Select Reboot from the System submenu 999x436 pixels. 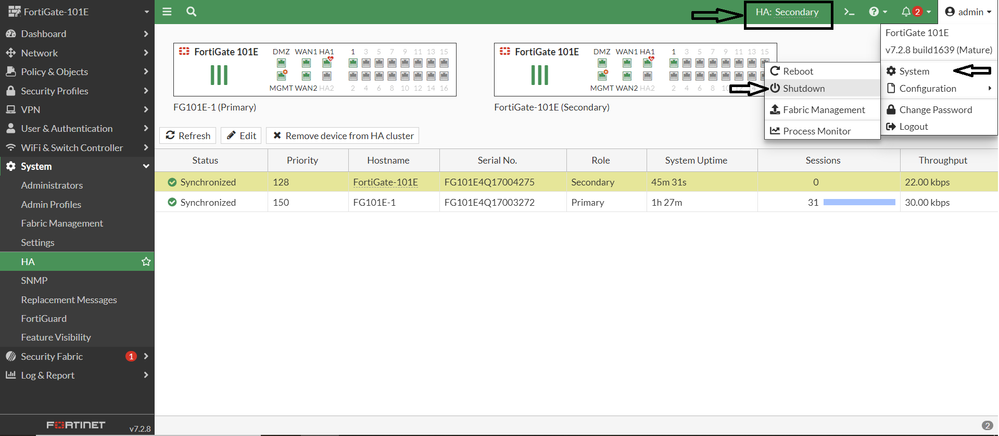click(x=822, y=71)
